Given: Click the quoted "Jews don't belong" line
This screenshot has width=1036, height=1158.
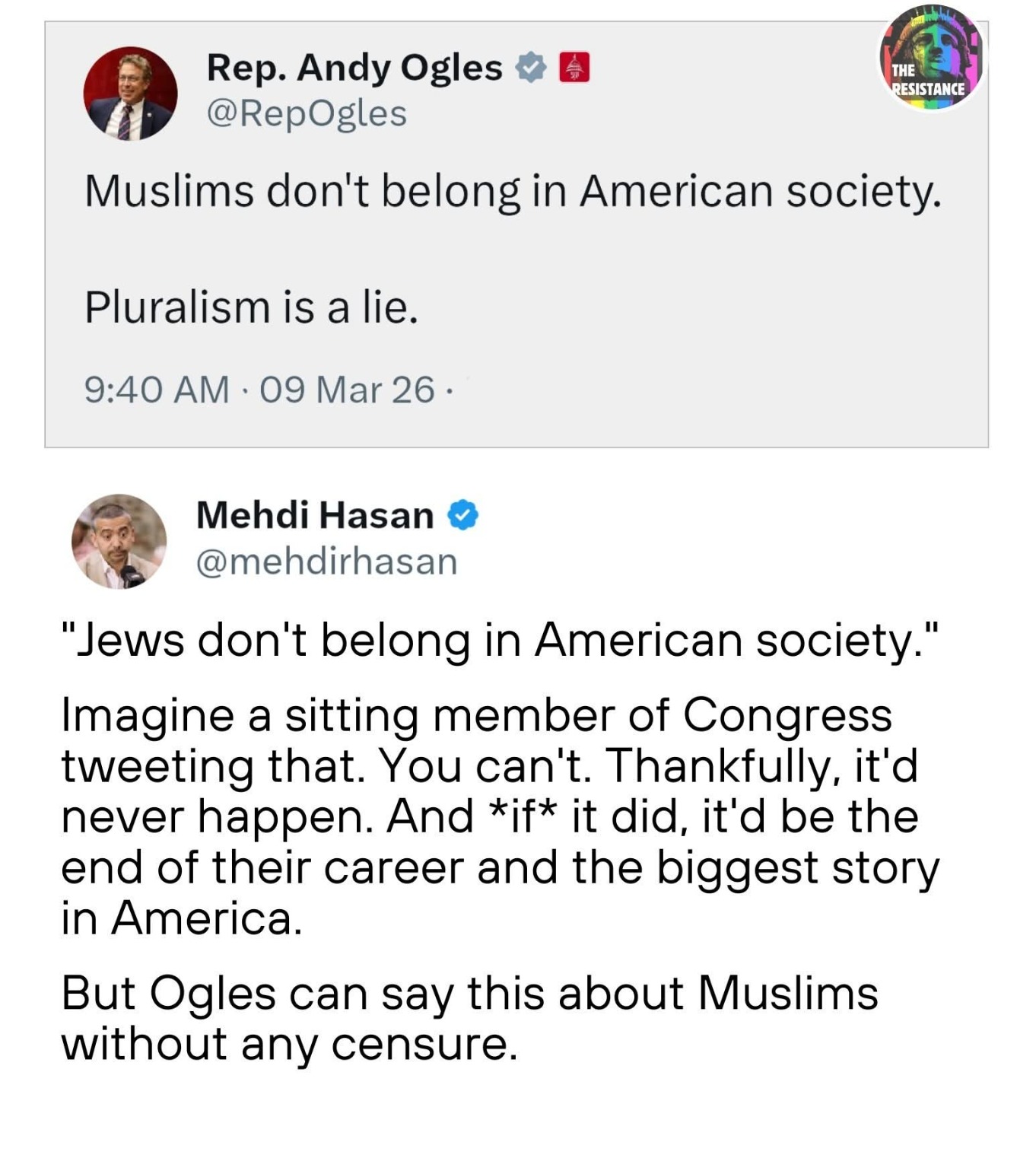Looking at the screenshot, I should click(500, 640).
